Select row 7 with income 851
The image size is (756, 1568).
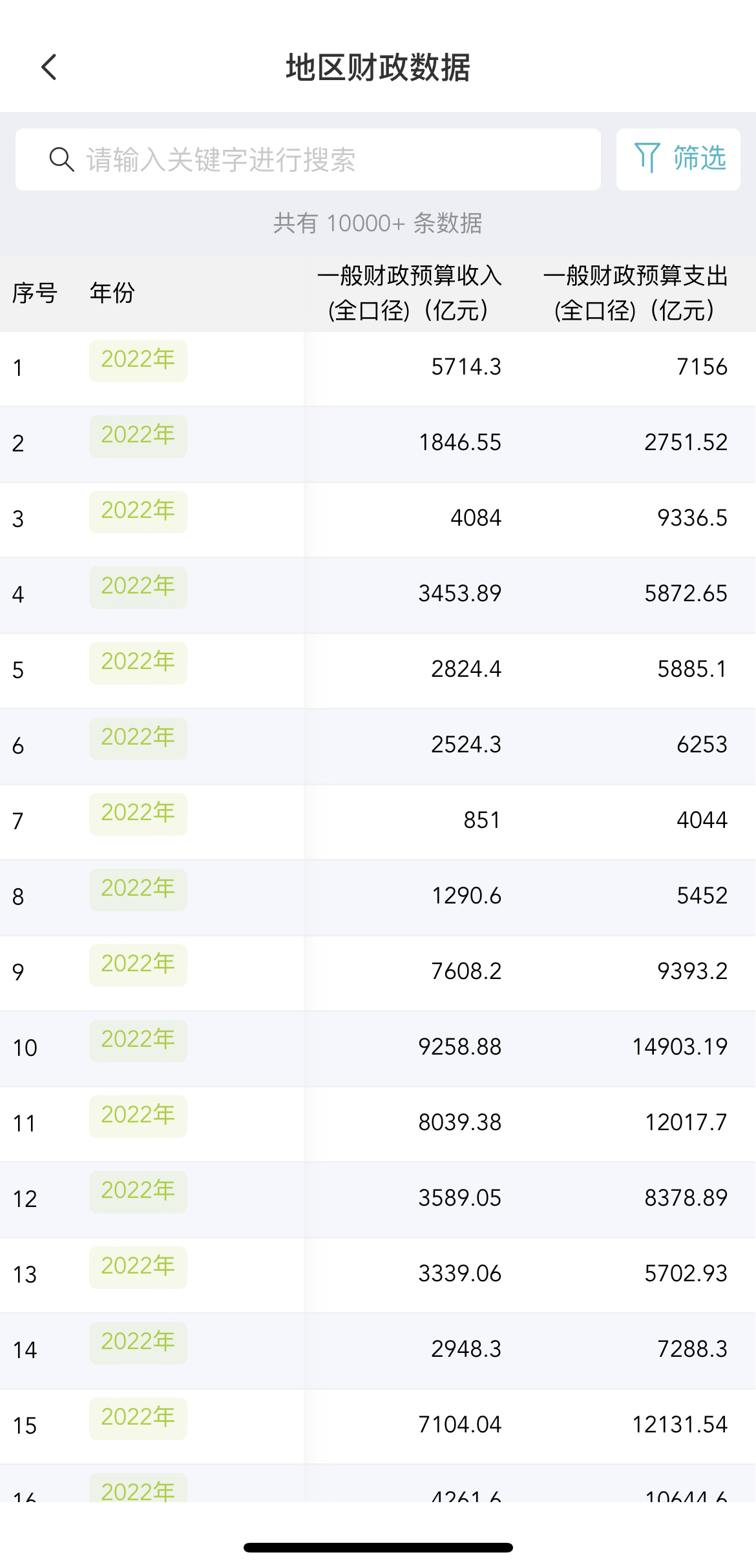click(x=378, y=821)
